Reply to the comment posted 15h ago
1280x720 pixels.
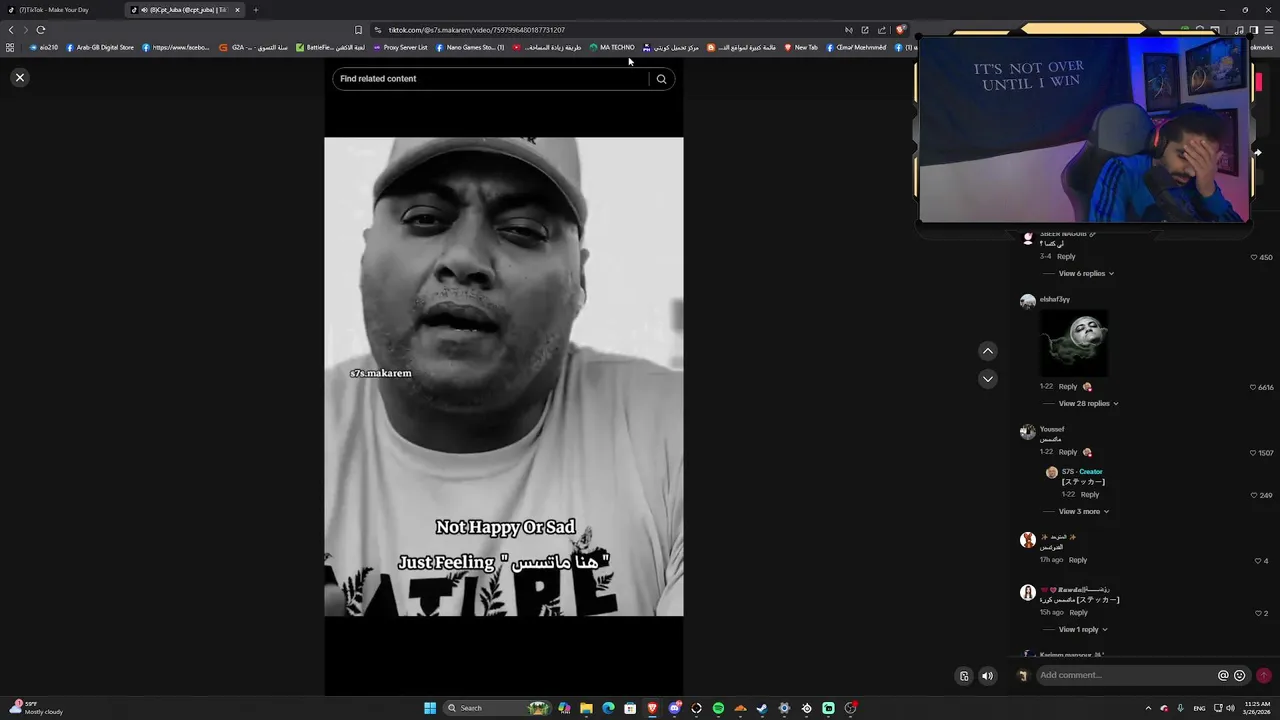(1078, 612)
